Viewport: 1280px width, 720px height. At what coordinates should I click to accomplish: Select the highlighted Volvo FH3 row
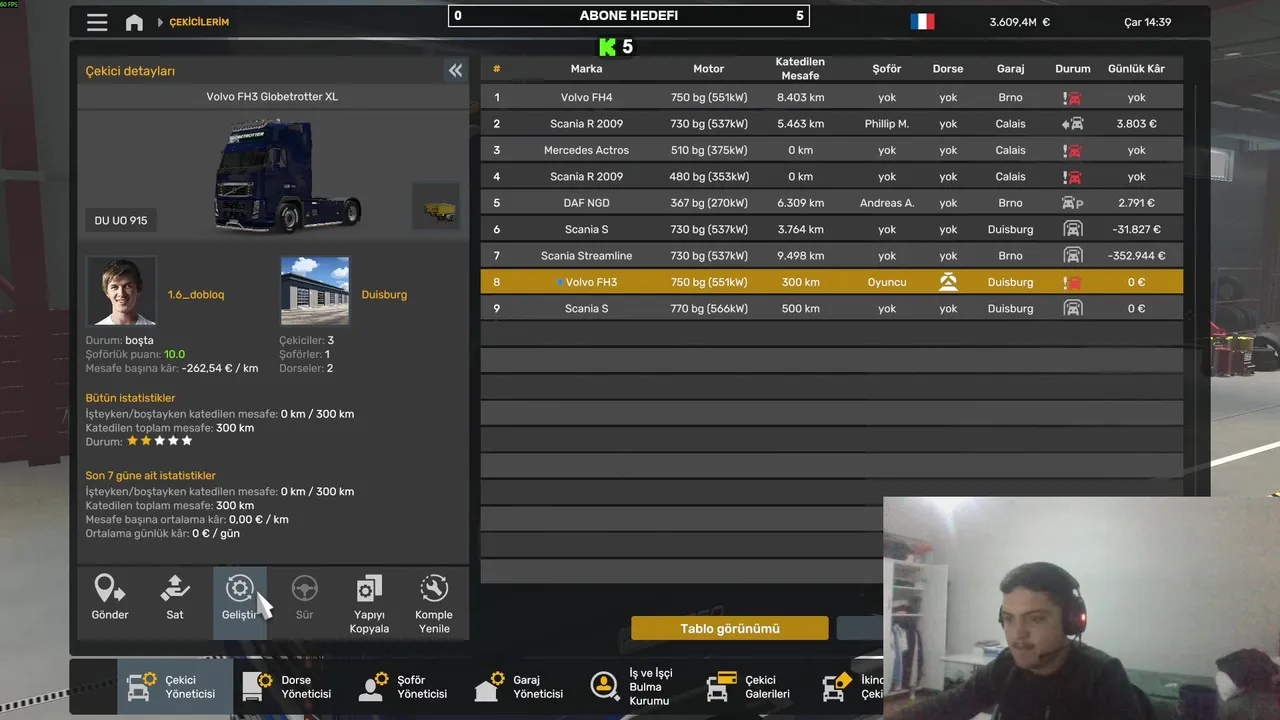click(832, 282)
